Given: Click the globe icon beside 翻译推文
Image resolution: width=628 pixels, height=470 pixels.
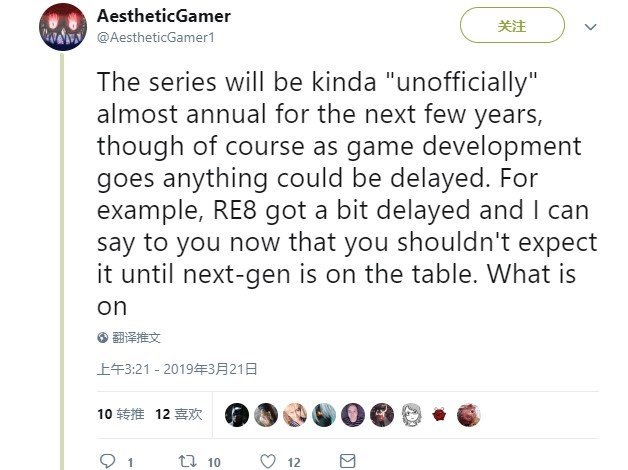Looking at the screenshot, I should coord(103,337).
